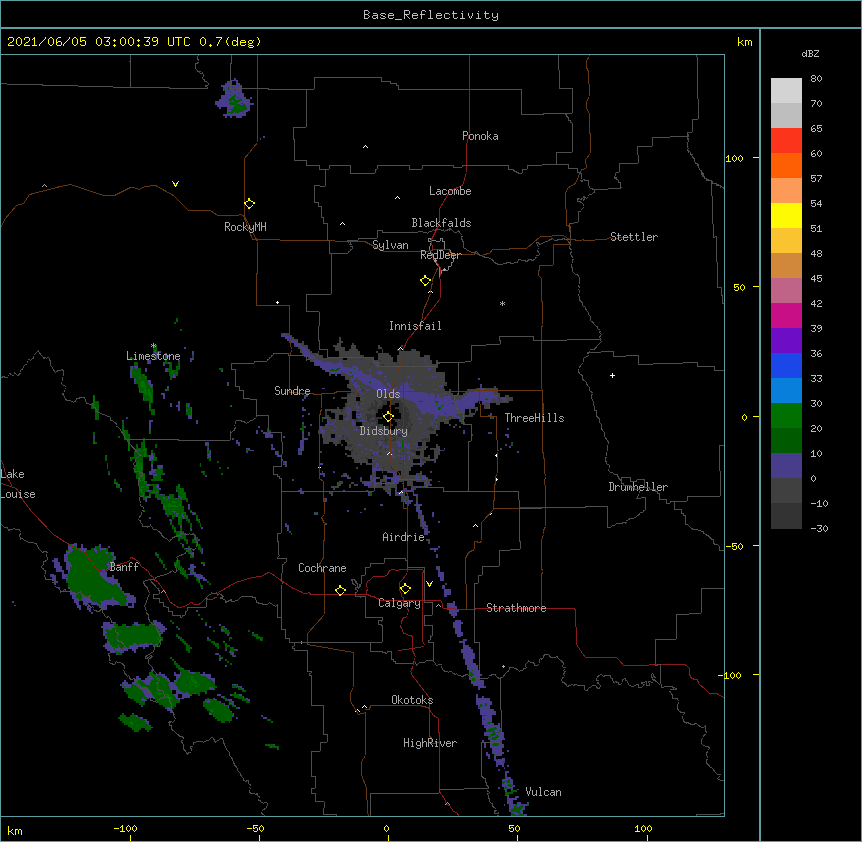
Task: Click the white asterisk east of Innisfail
Action: 502,303
